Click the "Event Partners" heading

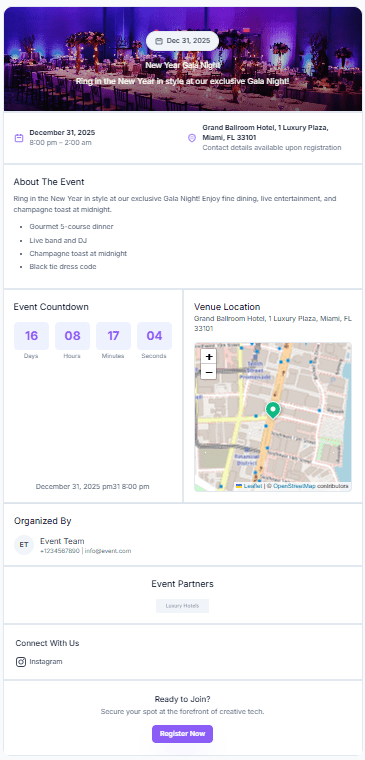tap(182, 584)
